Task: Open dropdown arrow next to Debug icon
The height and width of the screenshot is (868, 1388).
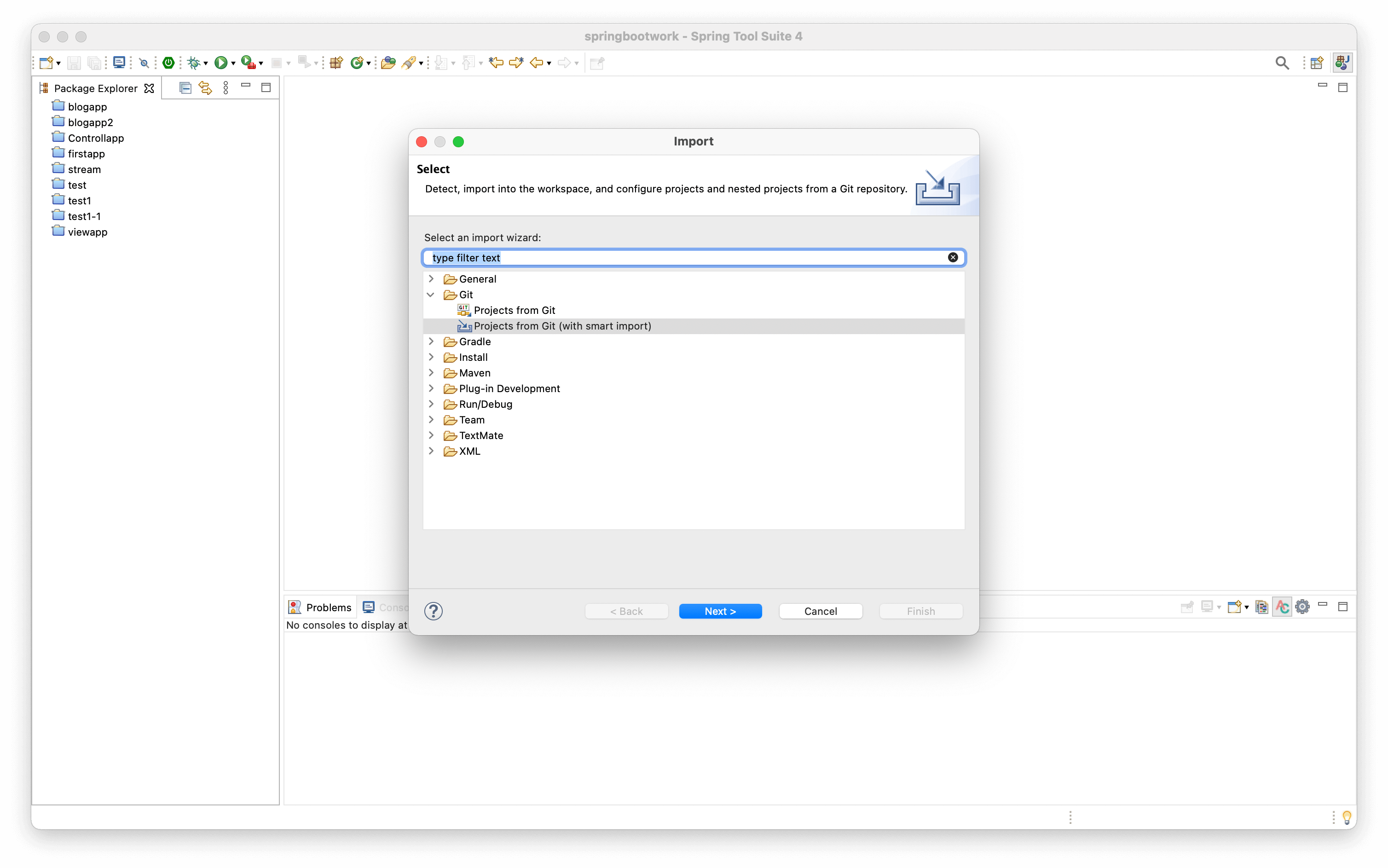Action: (206, 64)
